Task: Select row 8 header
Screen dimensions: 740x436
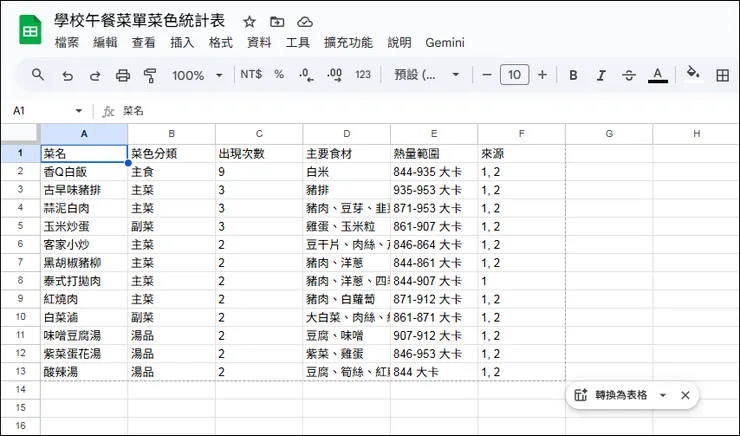Action: click(20, 280)
